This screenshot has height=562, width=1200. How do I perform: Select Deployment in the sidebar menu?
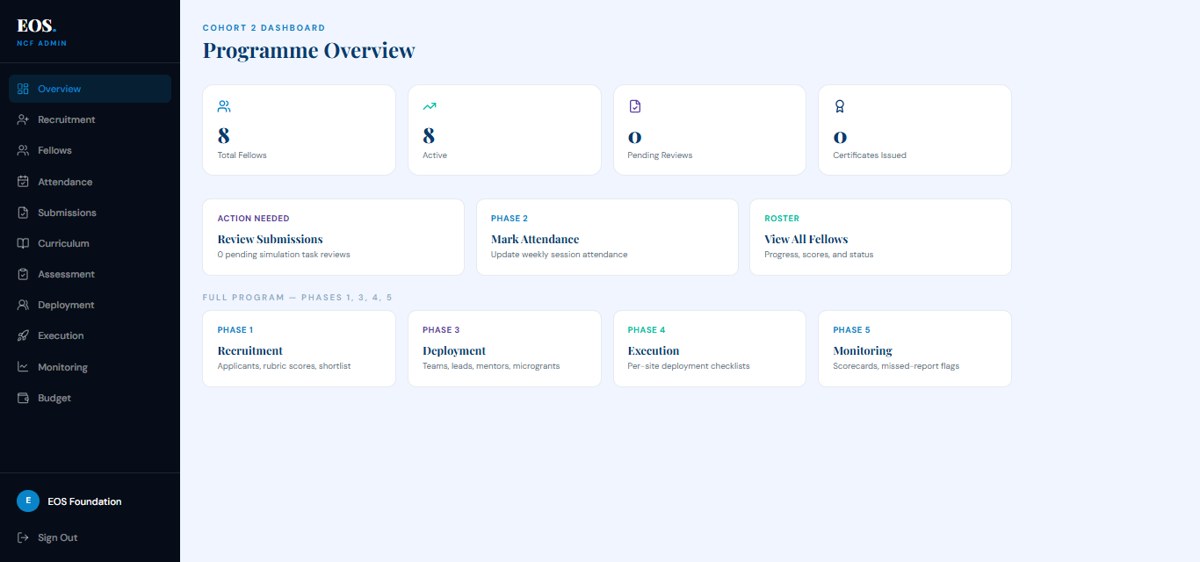tap(90, 305)
